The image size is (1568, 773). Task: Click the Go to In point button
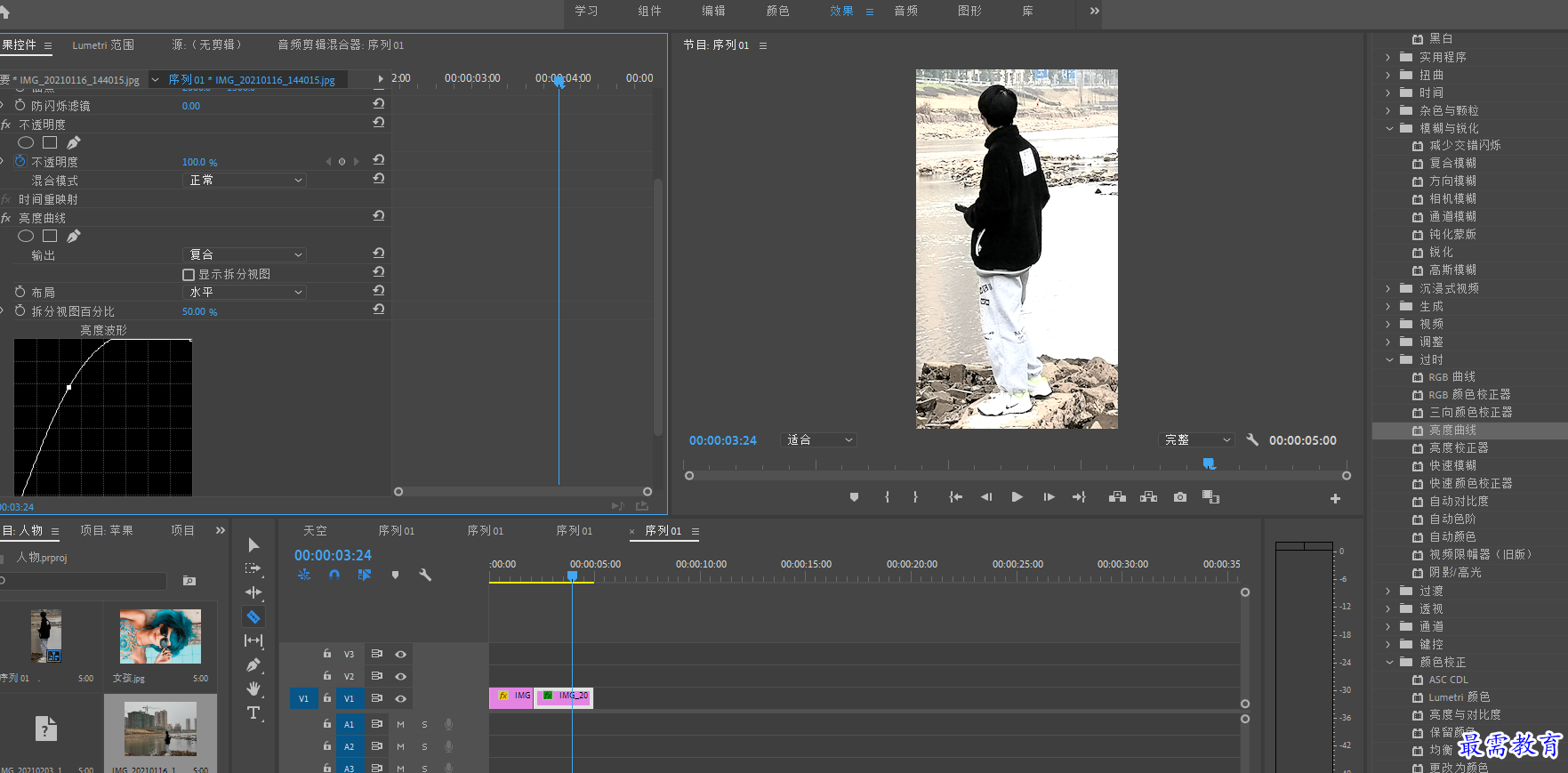click(x=955, y=497)
